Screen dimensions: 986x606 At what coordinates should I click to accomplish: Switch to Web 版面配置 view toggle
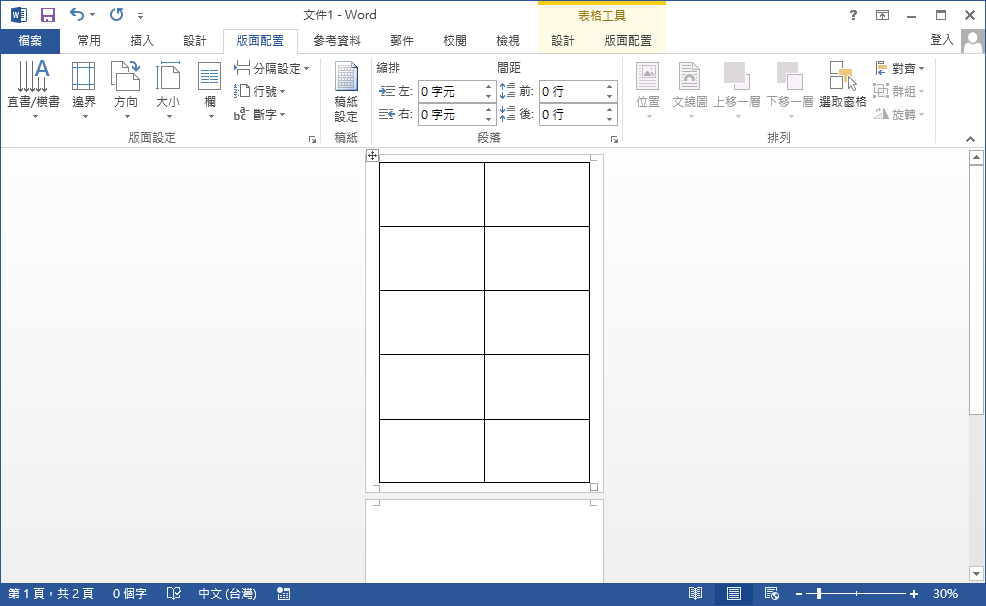(771, 593)
